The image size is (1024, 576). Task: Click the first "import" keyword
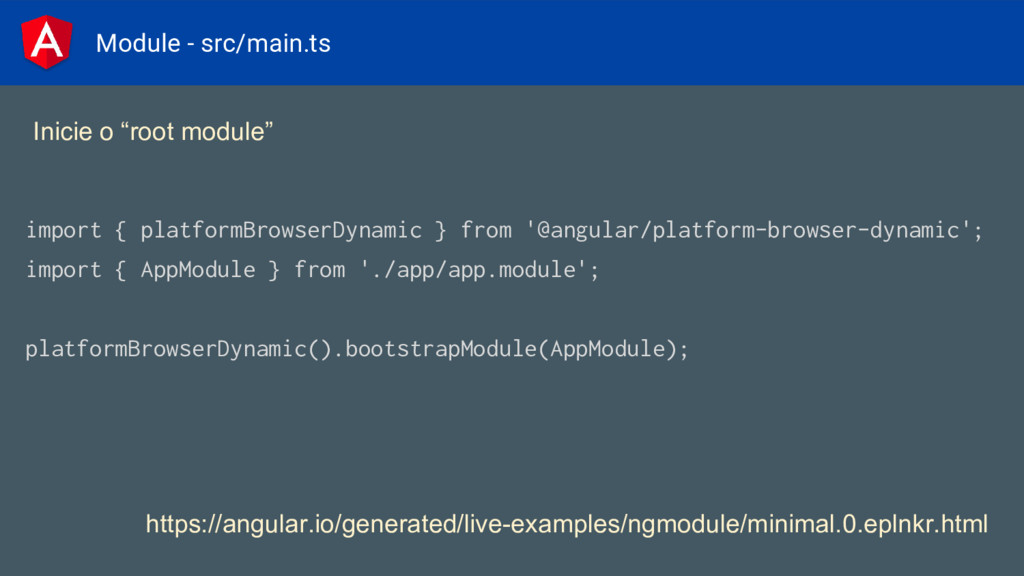(63, 231)
